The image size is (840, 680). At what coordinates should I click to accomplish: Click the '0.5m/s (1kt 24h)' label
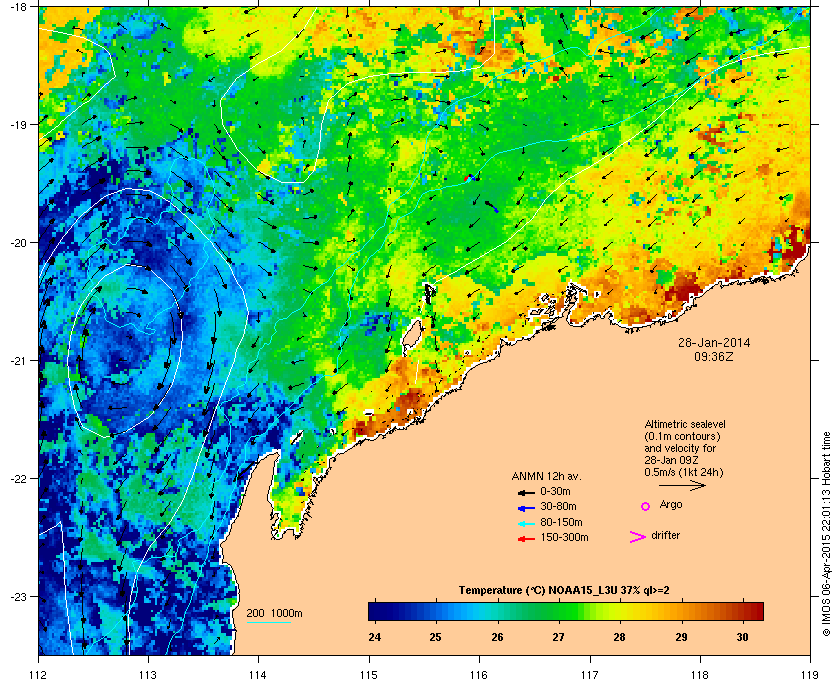point(684,473)
